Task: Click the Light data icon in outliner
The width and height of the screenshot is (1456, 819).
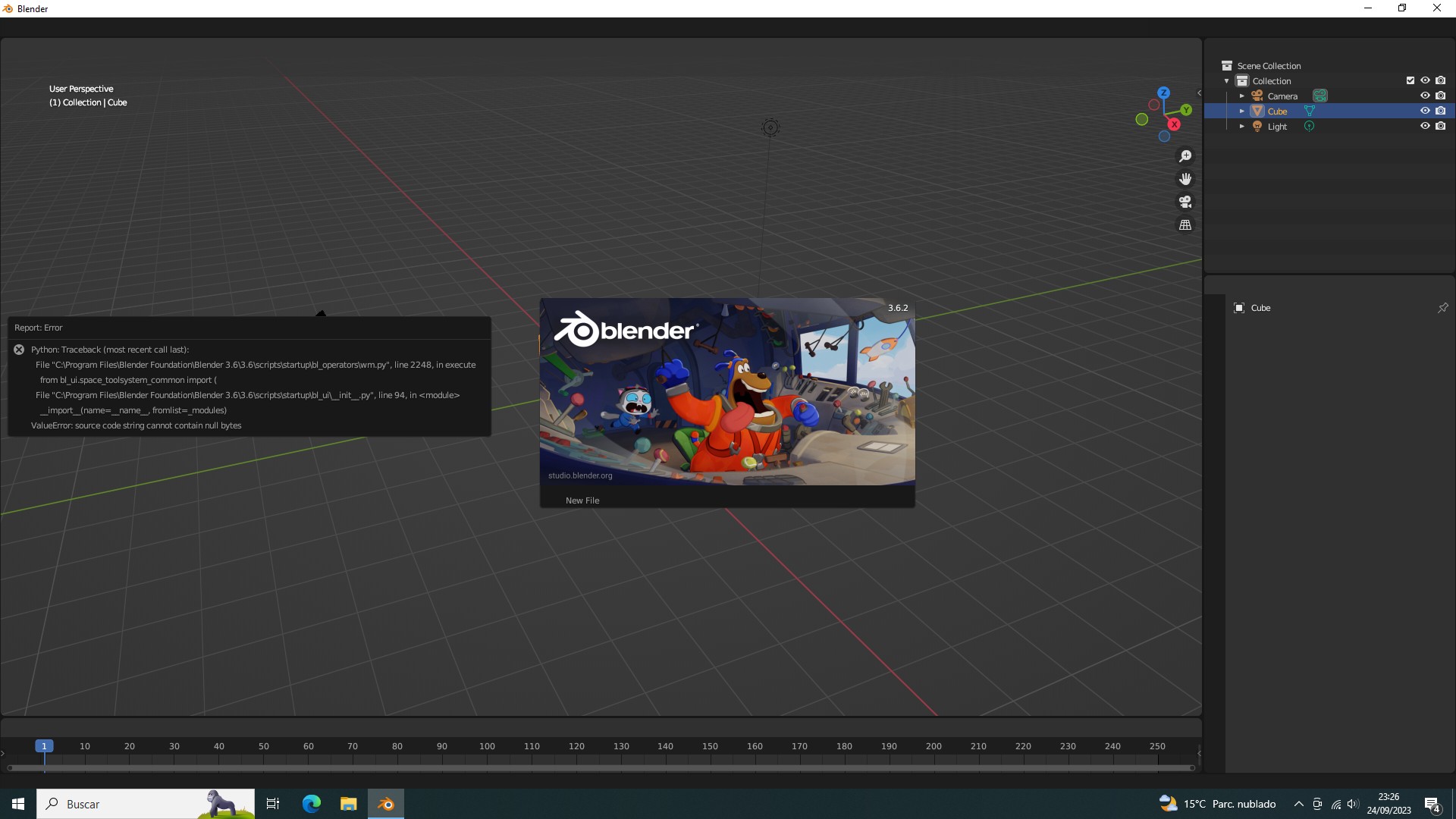Action: coord(1309,126)
